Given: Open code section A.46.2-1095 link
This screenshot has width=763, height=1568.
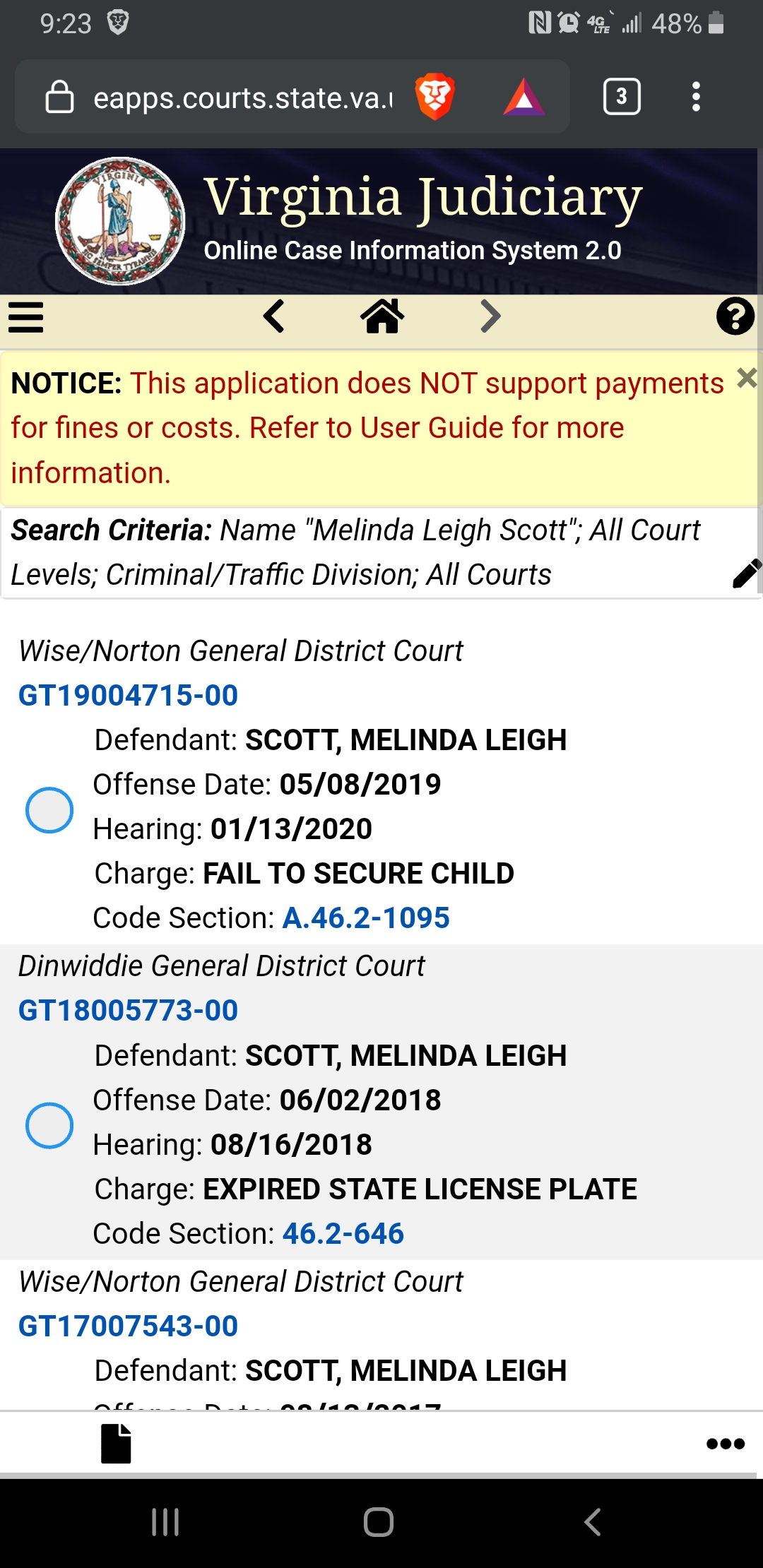Looking at the screenshot, I should click(x=366, y=918).
